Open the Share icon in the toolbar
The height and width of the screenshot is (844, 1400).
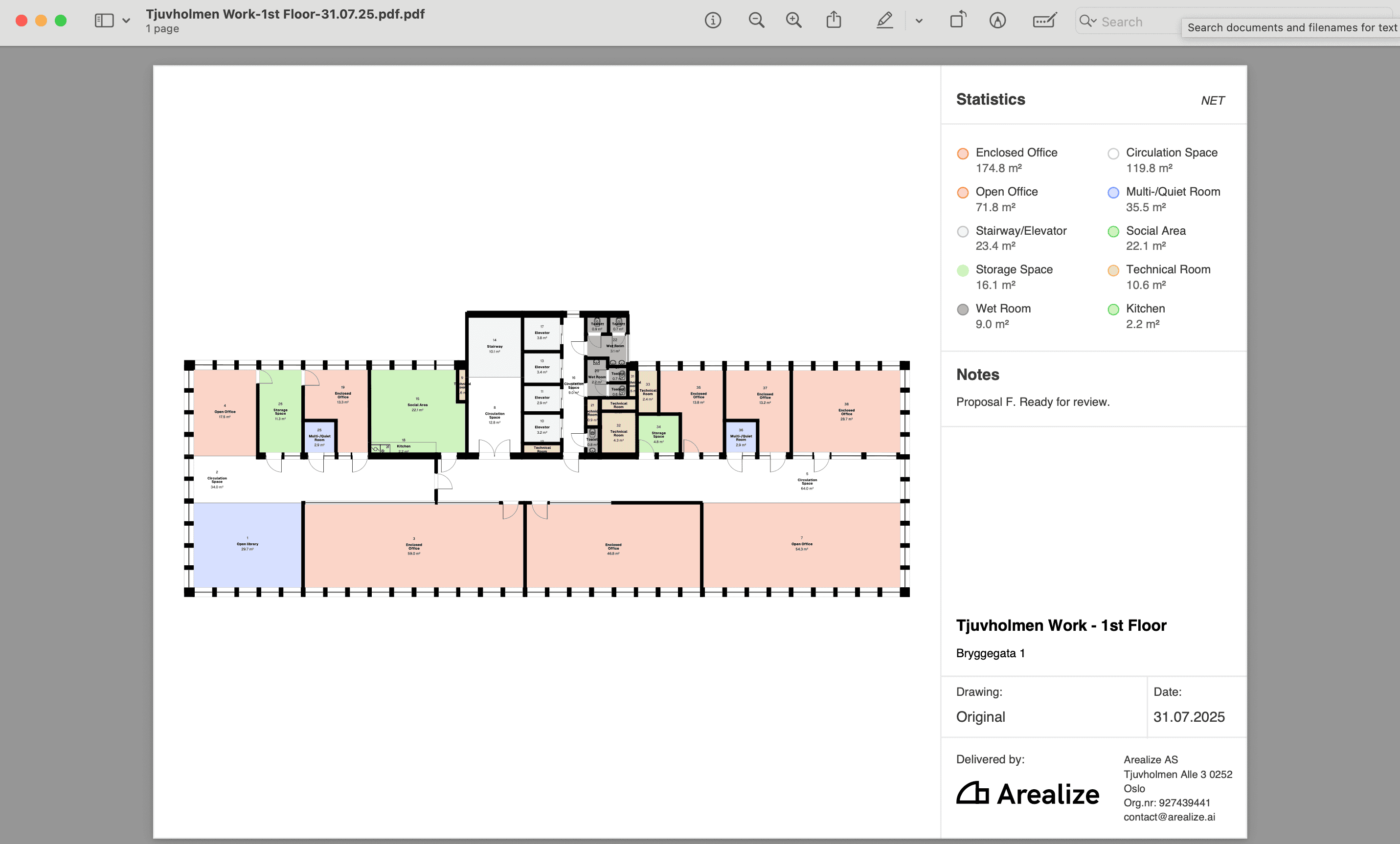click(x=834, y=20)
